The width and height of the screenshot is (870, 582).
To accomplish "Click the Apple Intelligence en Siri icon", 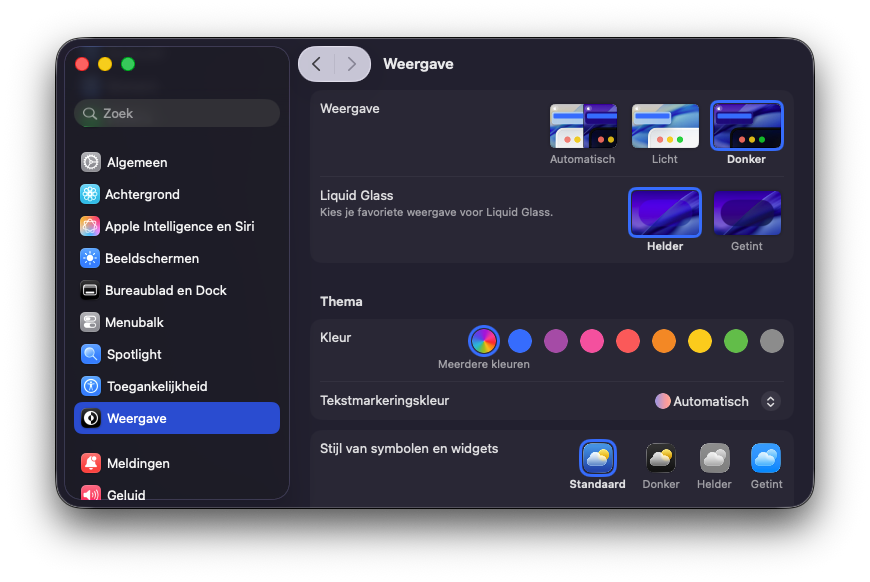I will tap(91, 226).
